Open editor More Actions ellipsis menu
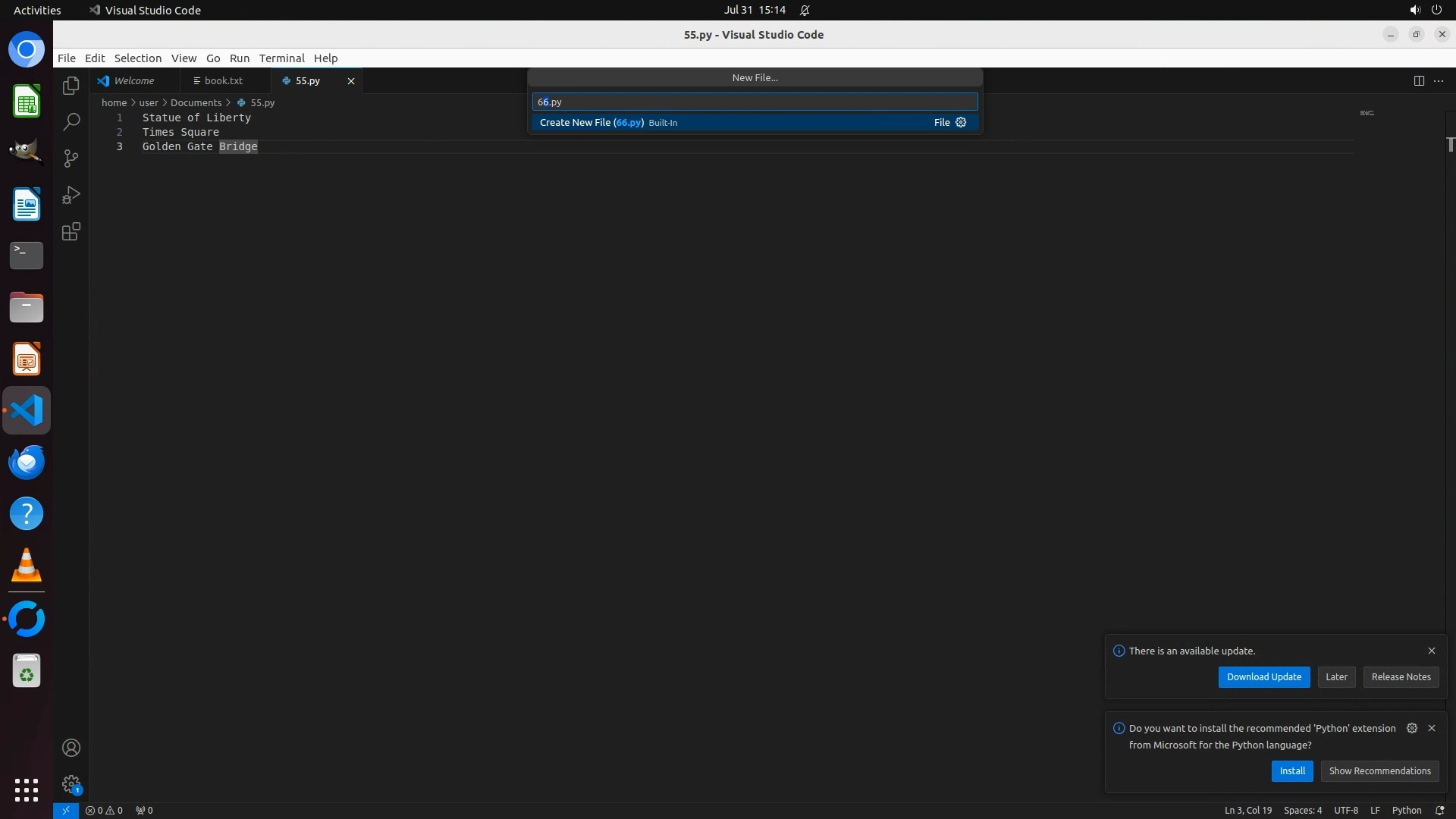The height and width of the screenshot is (819, 1456). [1439, 80]
